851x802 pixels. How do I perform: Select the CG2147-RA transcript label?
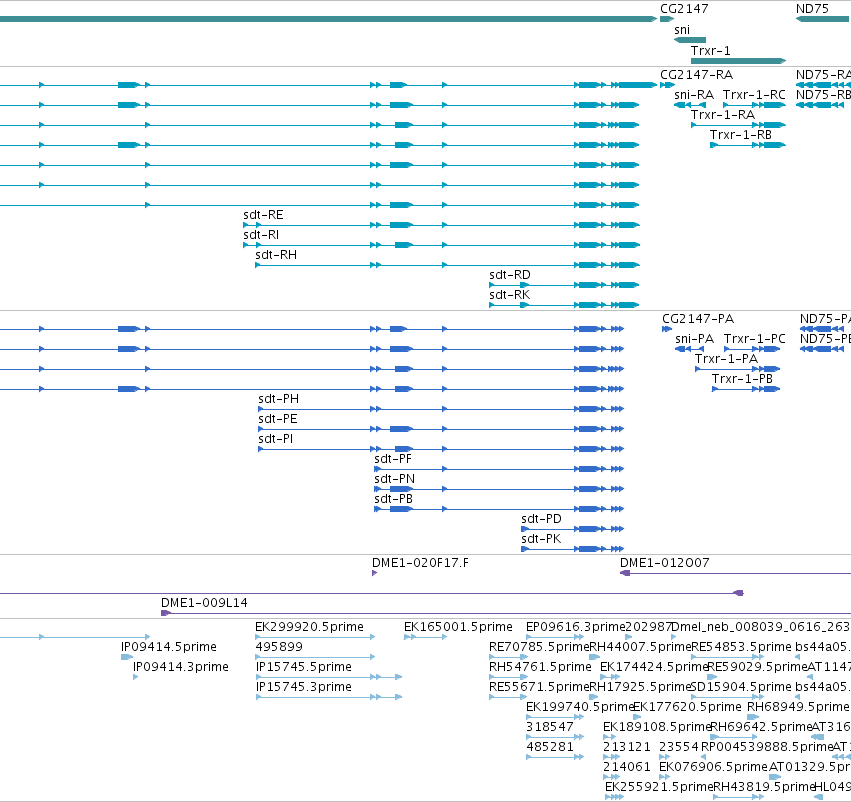[x=696, y=75]
